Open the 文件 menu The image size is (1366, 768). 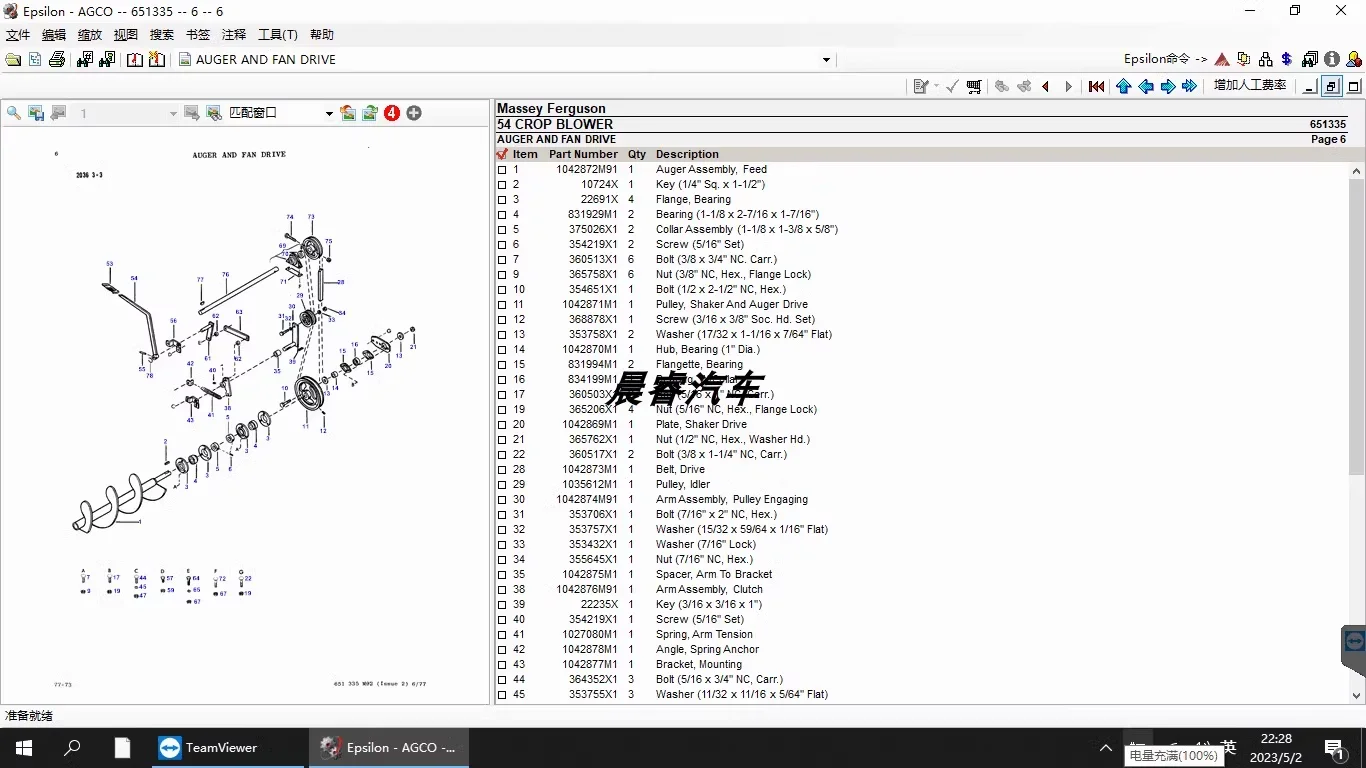(x=18, y=35)
